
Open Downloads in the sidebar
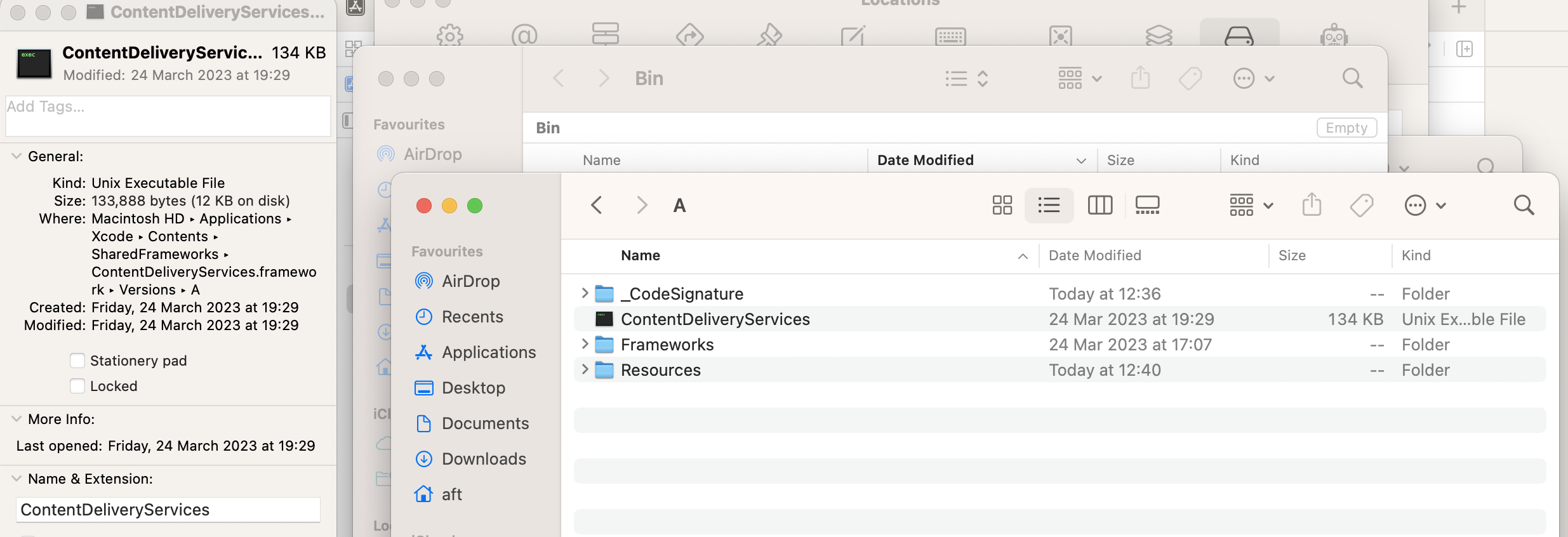484,459
